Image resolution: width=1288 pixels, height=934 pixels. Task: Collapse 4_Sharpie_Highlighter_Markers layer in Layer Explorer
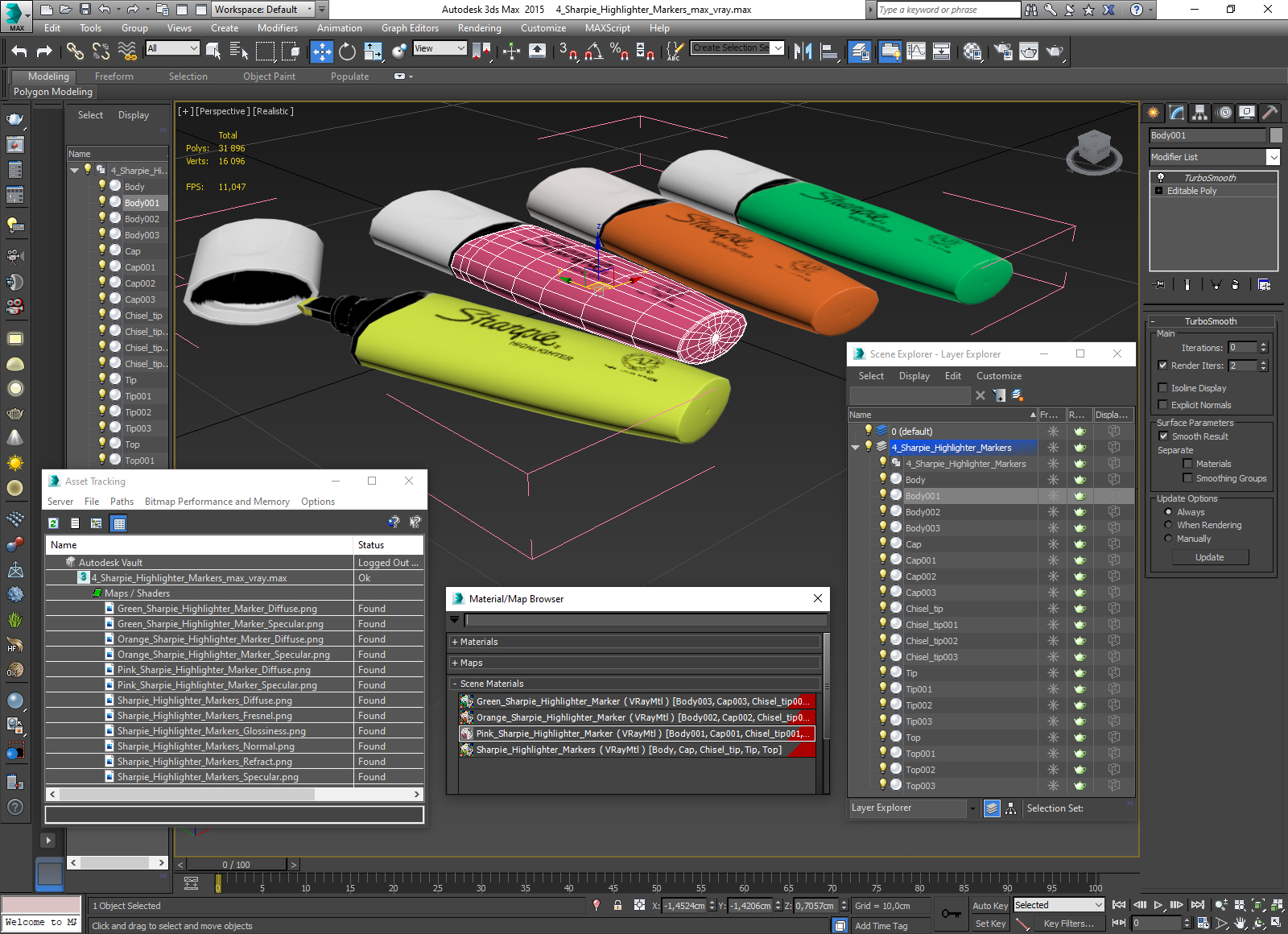pos(856,448)
